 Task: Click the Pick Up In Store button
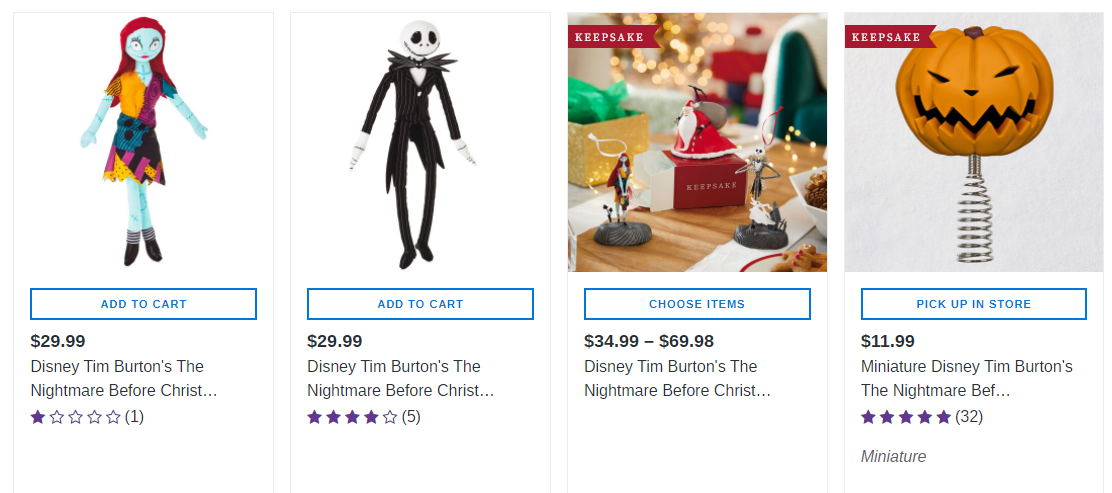coord(973,304)
